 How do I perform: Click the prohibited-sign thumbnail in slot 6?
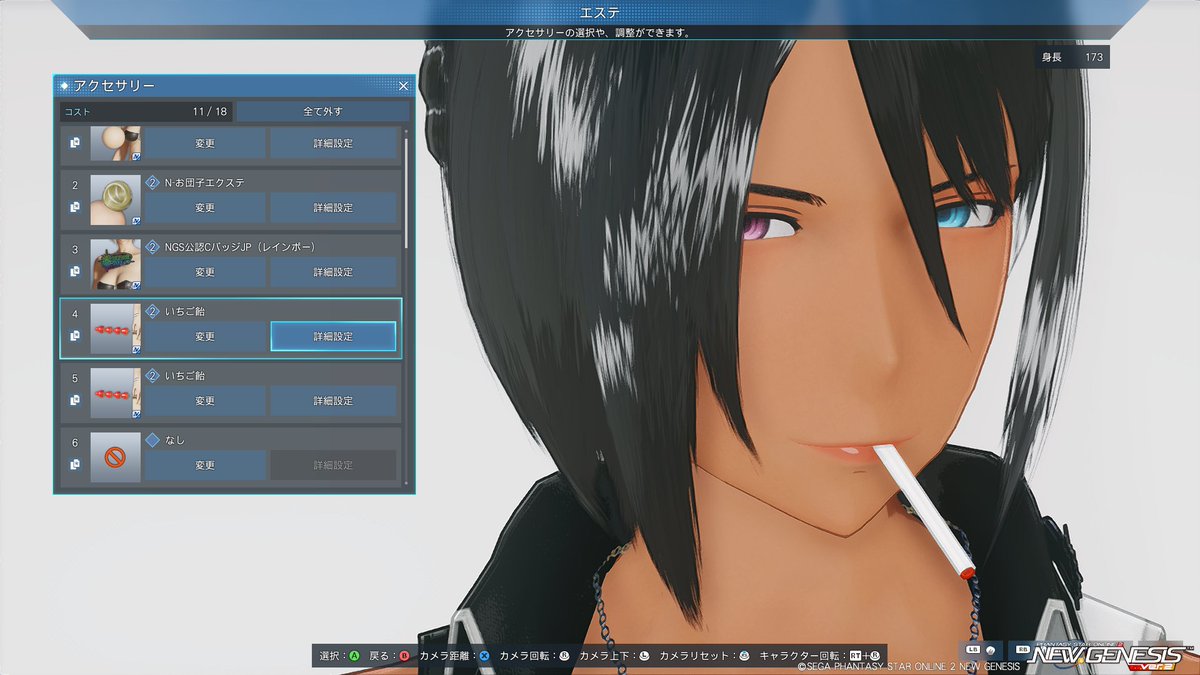115,457
